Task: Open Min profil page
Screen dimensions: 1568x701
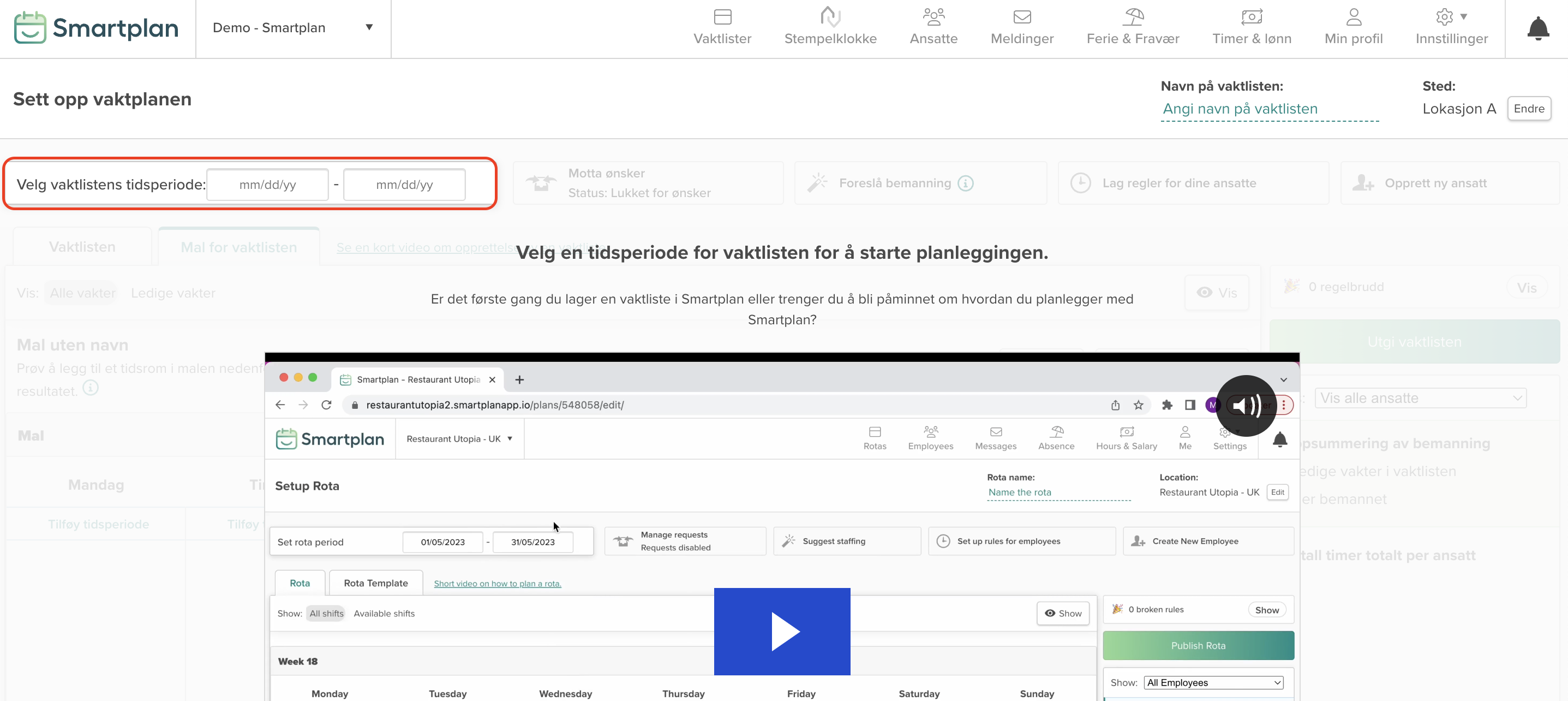Action: (1353, 27)
